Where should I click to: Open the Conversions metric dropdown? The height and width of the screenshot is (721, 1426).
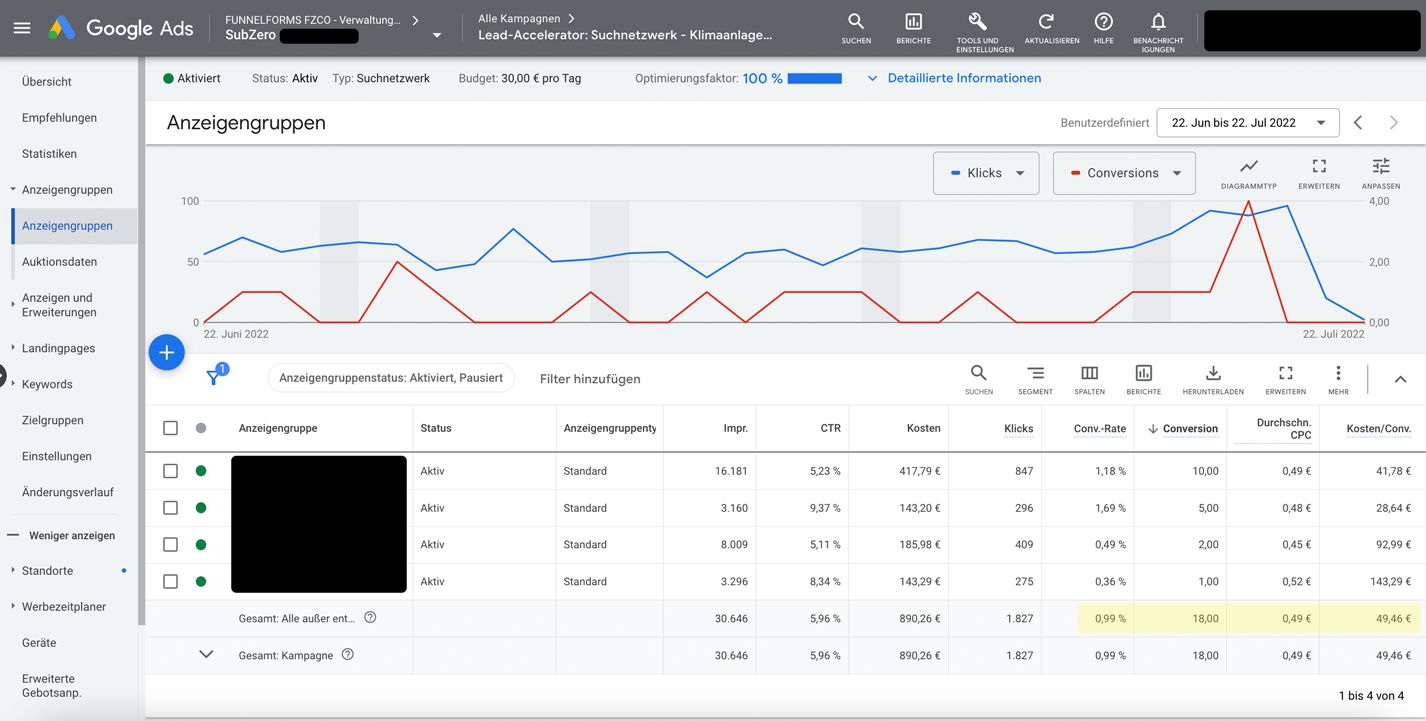pyautogui.click(x=1124, y=173)
